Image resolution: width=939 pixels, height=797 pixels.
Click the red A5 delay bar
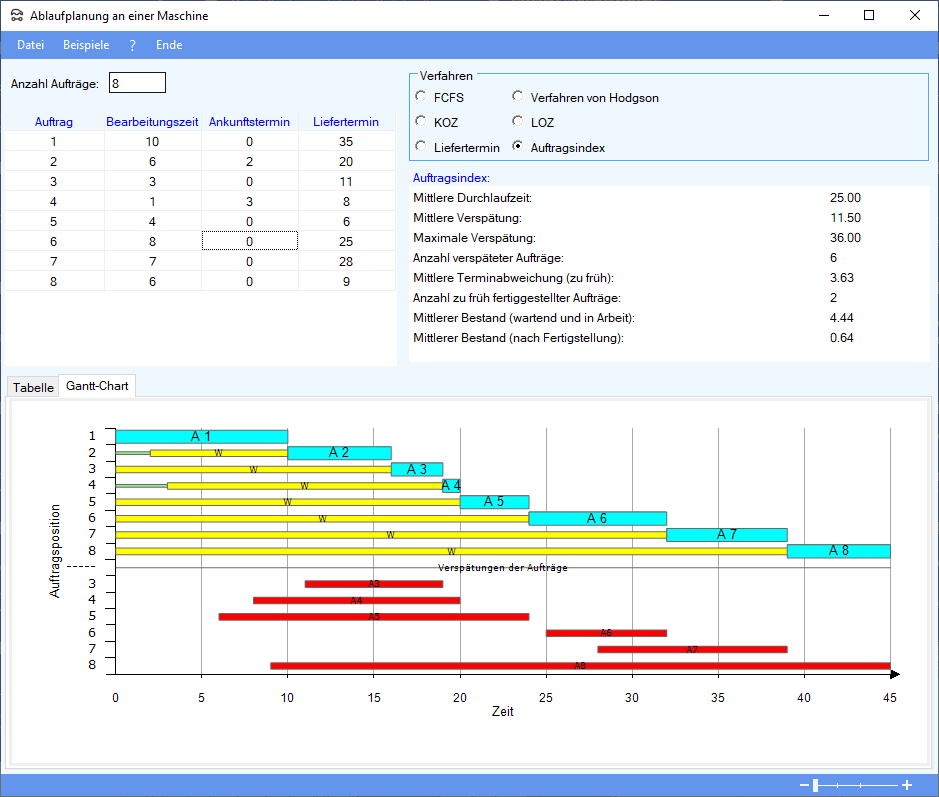[x=373, y=616]
